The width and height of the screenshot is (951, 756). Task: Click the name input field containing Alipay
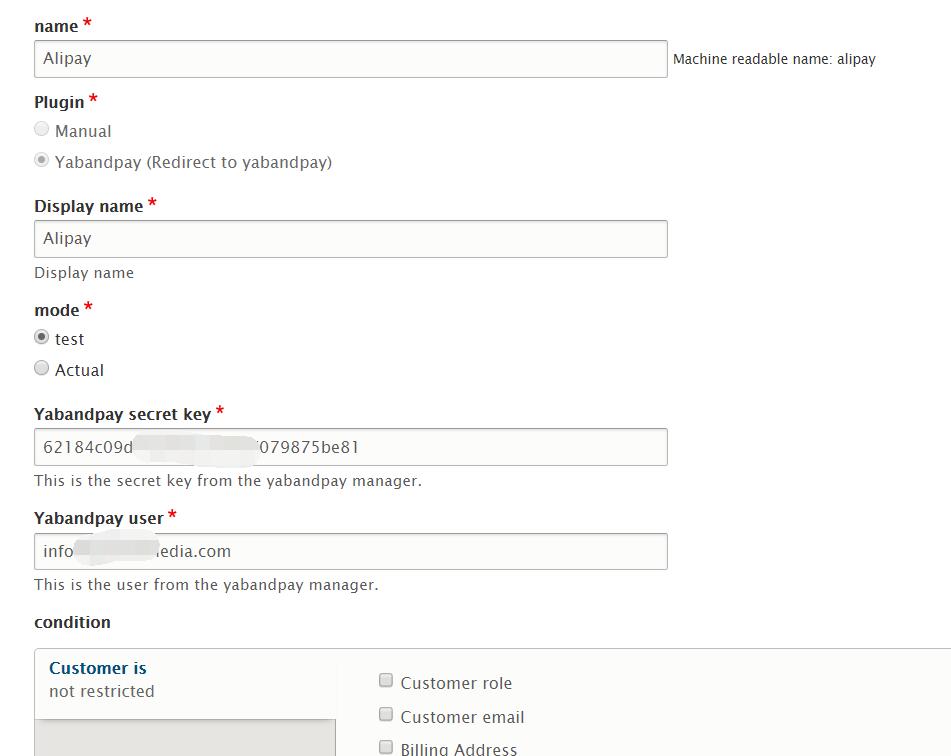click(350, 59)
